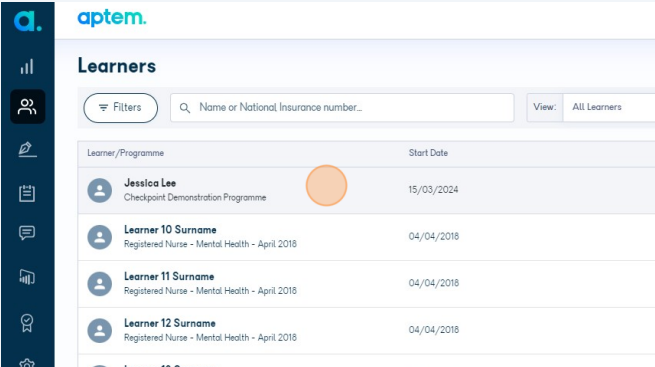Click Learner 10 Surname's avatar icon
Viewport: 655px width, 367px height.
pos(99,237)
